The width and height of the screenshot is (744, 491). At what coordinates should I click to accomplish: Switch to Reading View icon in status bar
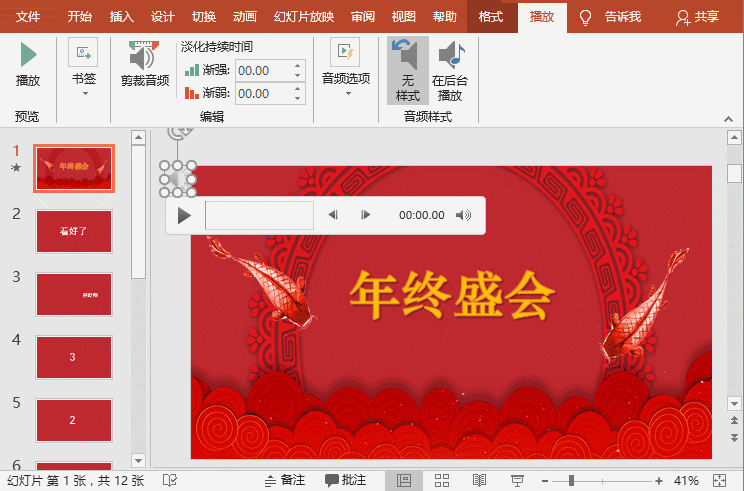point(479,481)
